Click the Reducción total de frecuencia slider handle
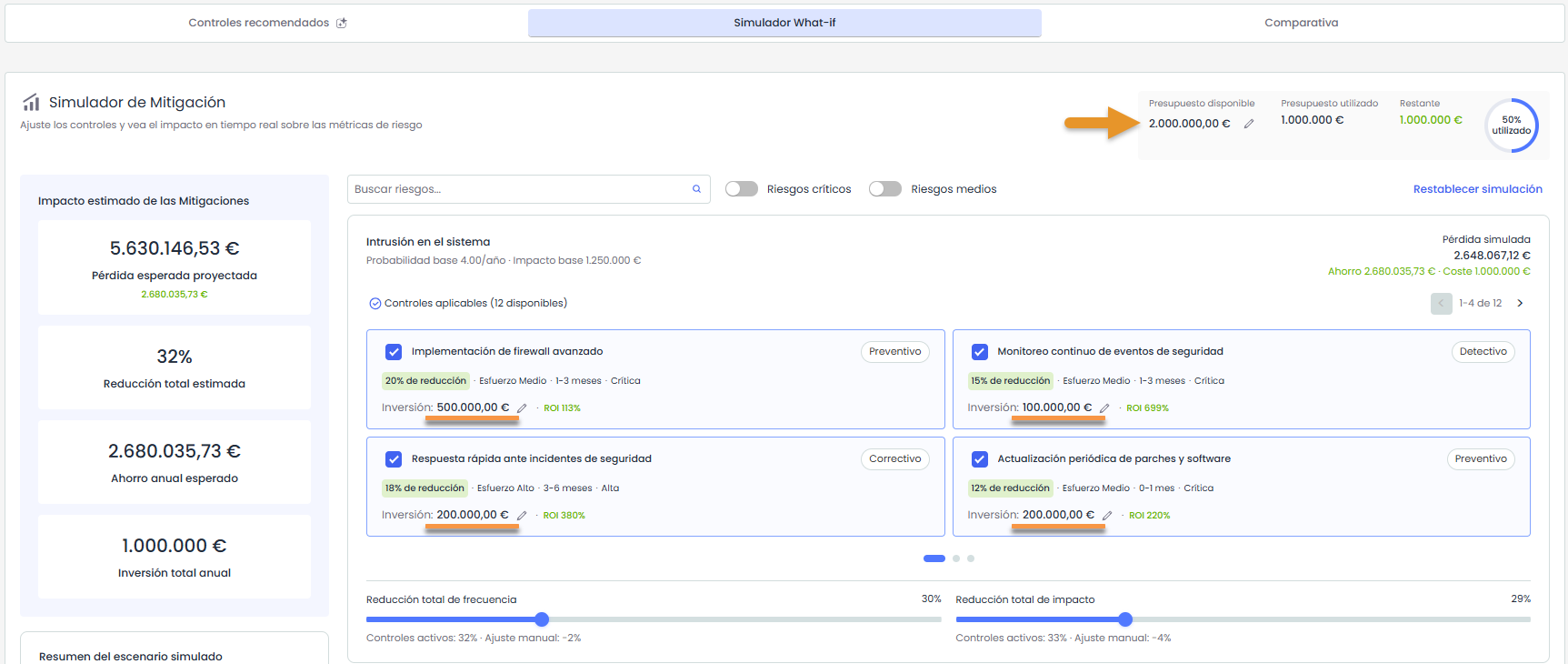Viewport: 1568px width, 664px height. [542, 619]
